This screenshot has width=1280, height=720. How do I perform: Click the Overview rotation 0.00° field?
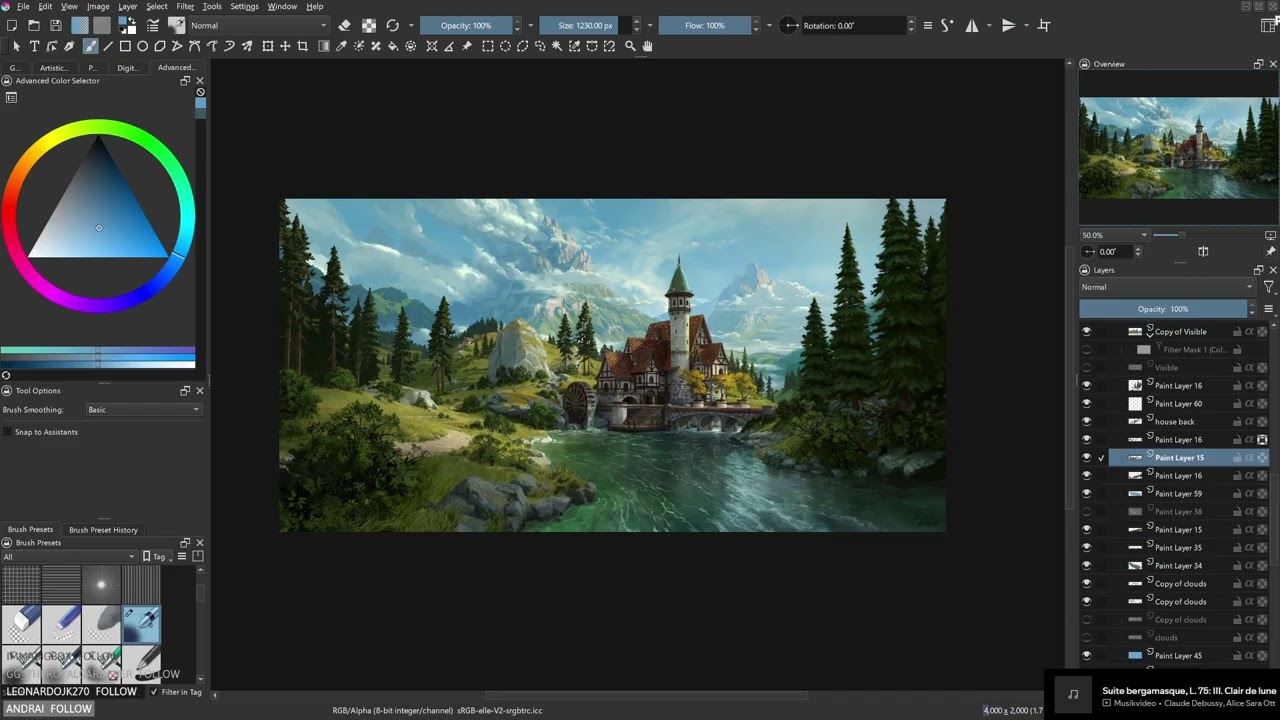click(x=1115, y=252)
